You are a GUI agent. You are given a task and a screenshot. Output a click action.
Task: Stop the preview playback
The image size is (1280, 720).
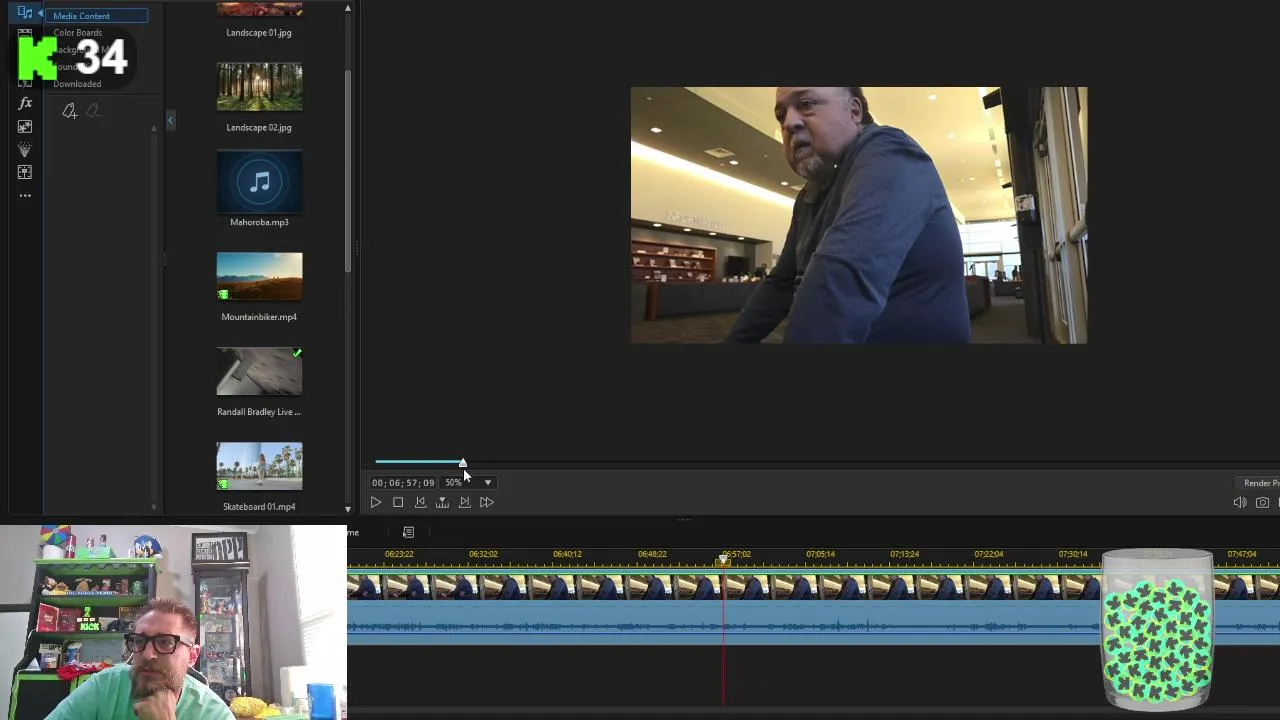398,503
